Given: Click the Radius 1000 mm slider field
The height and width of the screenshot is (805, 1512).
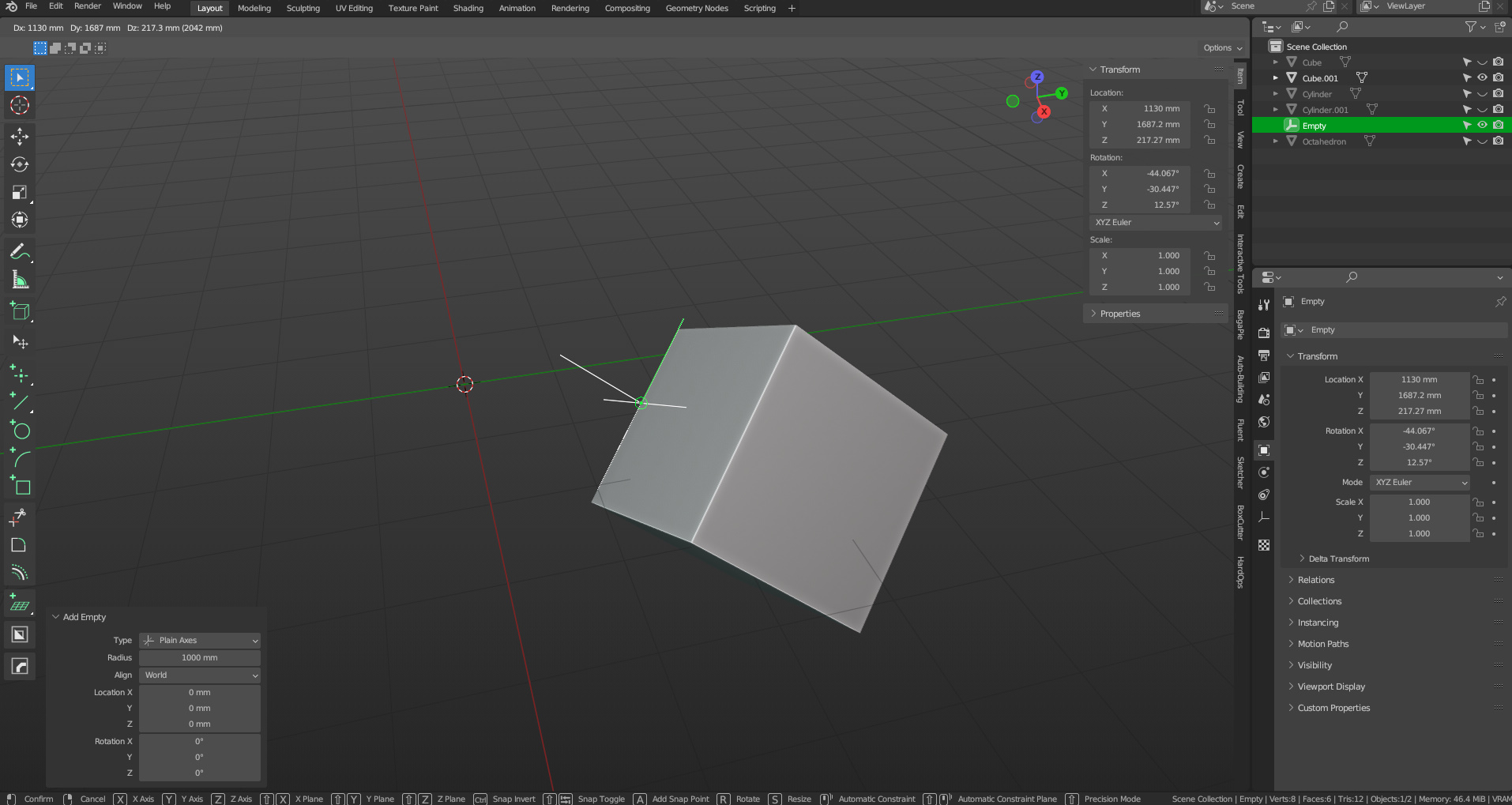Looking at the screenshot, I should click(200, 658).
